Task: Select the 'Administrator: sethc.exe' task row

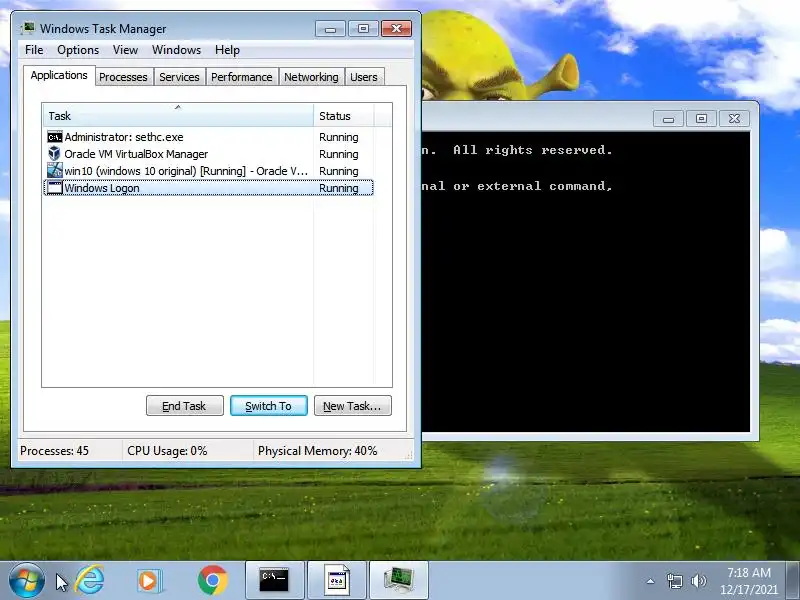Action: click(209, 137)
